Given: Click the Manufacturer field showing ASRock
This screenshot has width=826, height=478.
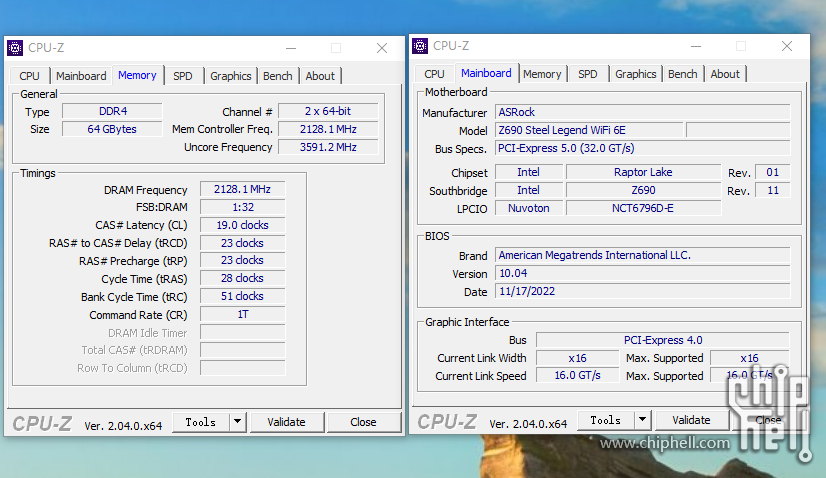Looking at the screenshot, I should point(643,112).
